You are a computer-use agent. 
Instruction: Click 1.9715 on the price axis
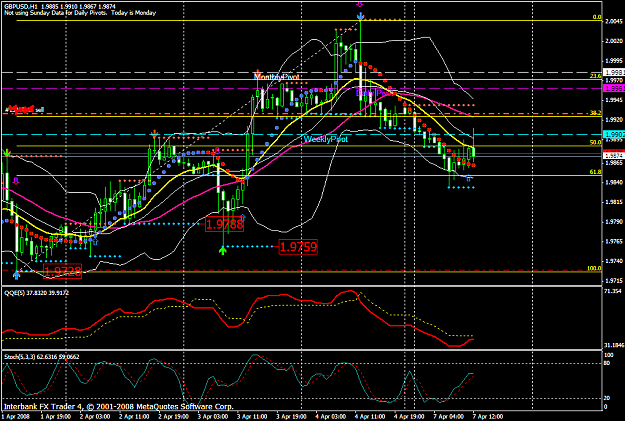[x=614, y=281]
